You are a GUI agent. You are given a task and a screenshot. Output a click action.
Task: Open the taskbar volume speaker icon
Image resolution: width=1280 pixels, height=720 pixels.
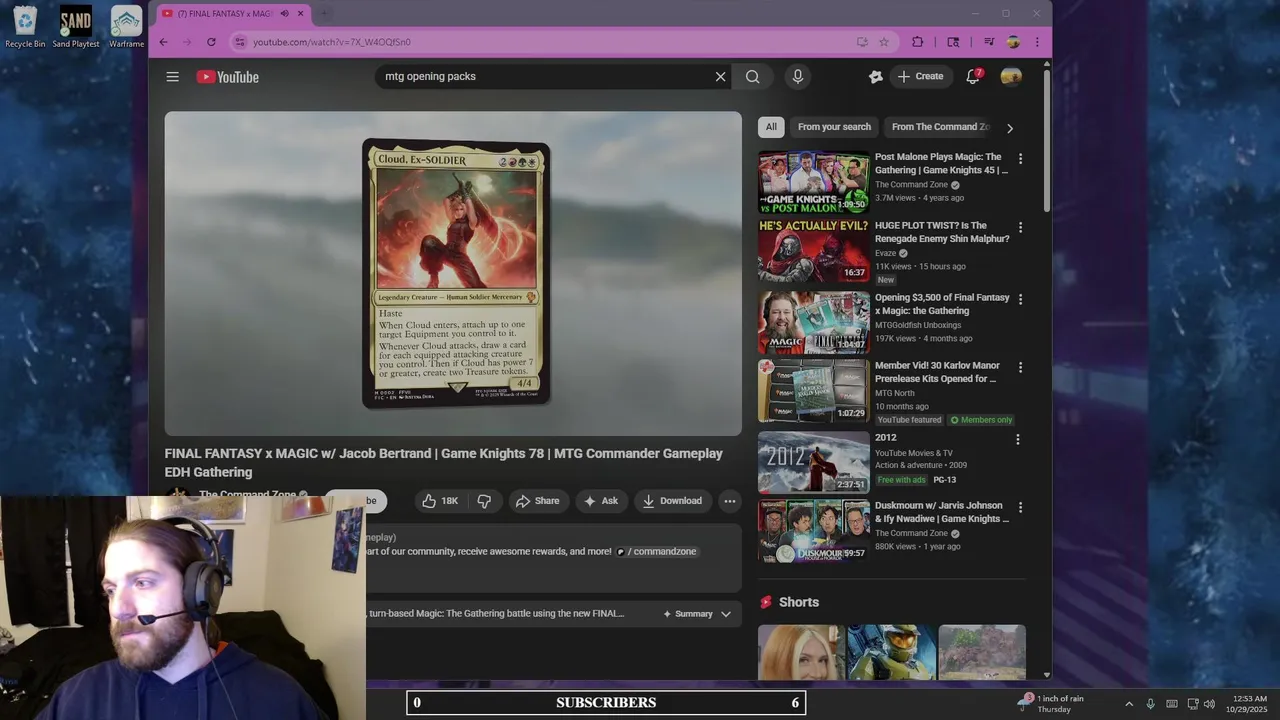pyautogui.click(x=1209, y=704)
